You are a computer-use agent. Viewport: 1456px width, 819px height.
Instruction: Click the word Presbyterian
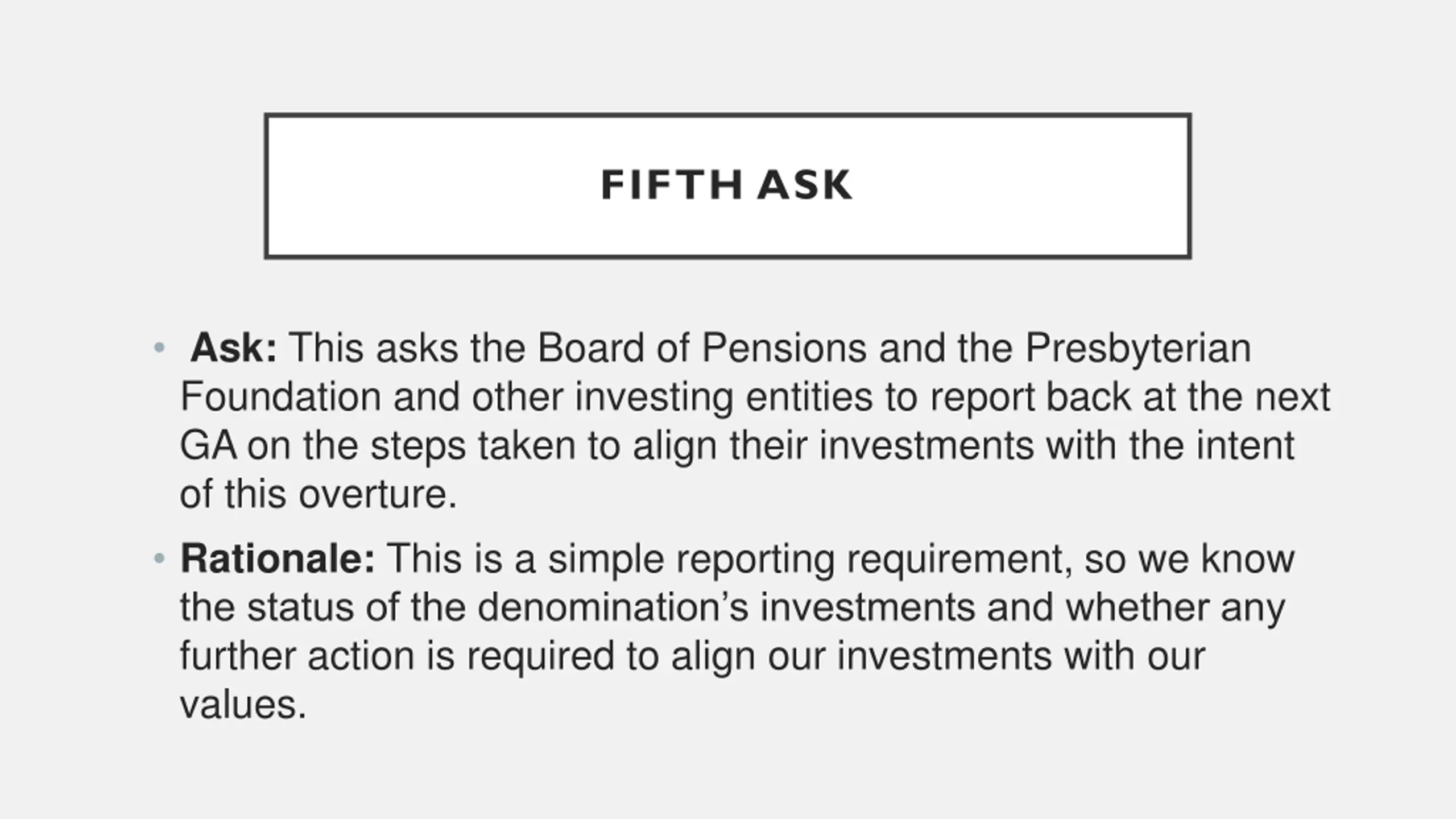tap(1138, 348)
